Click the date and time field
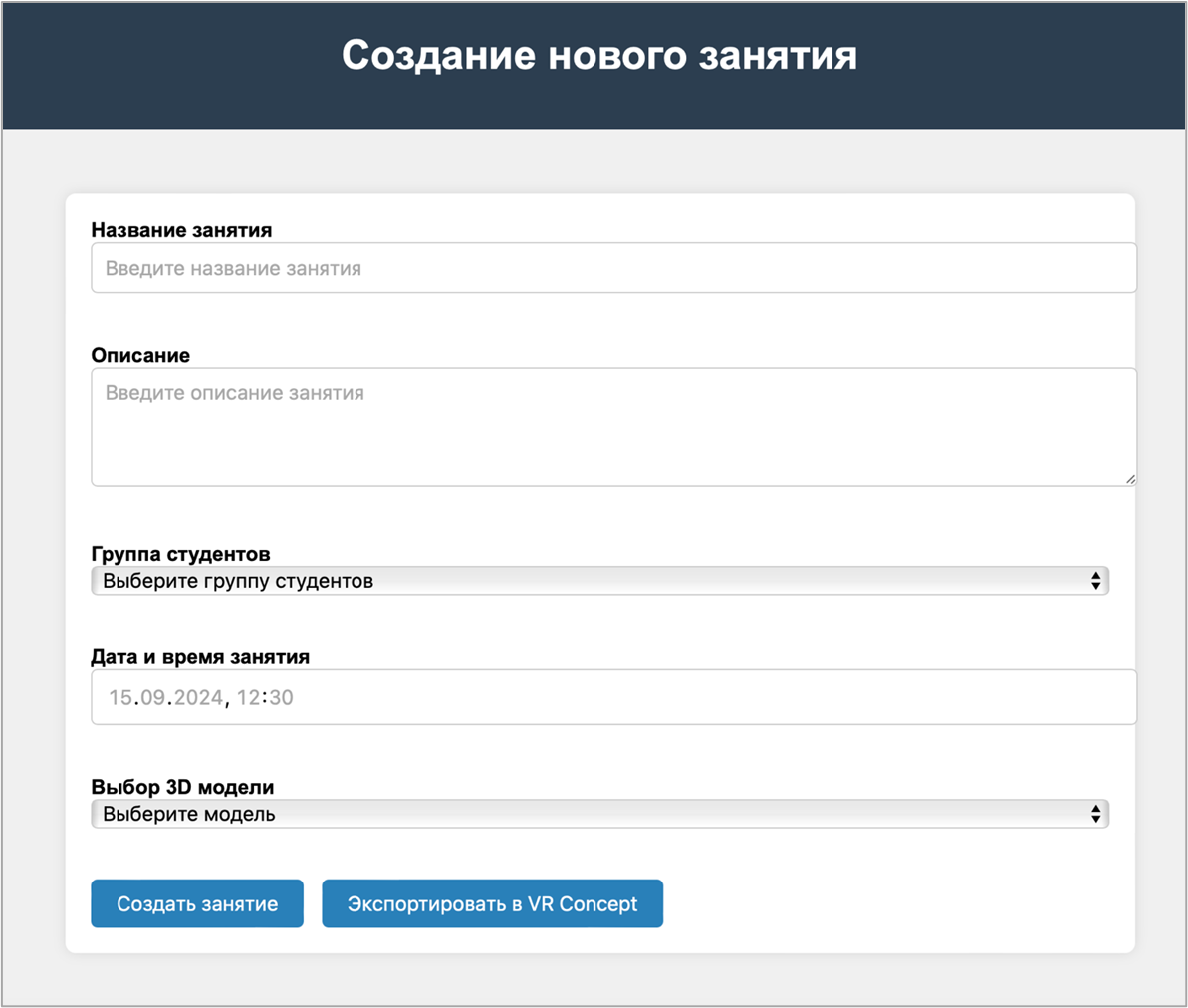The image size is (1188, 1008). 612,697
